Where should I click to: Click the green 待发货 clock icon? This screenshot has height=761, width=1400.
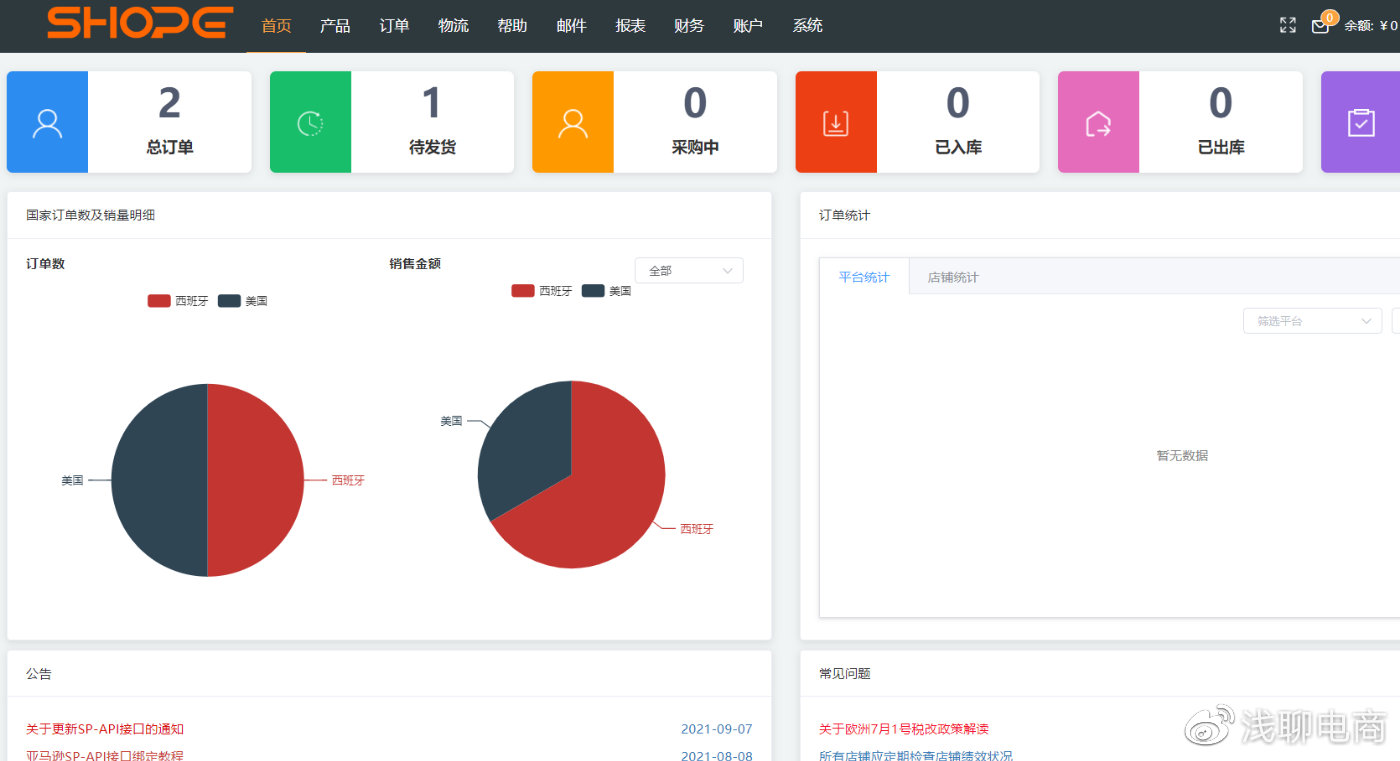point(309,121)
